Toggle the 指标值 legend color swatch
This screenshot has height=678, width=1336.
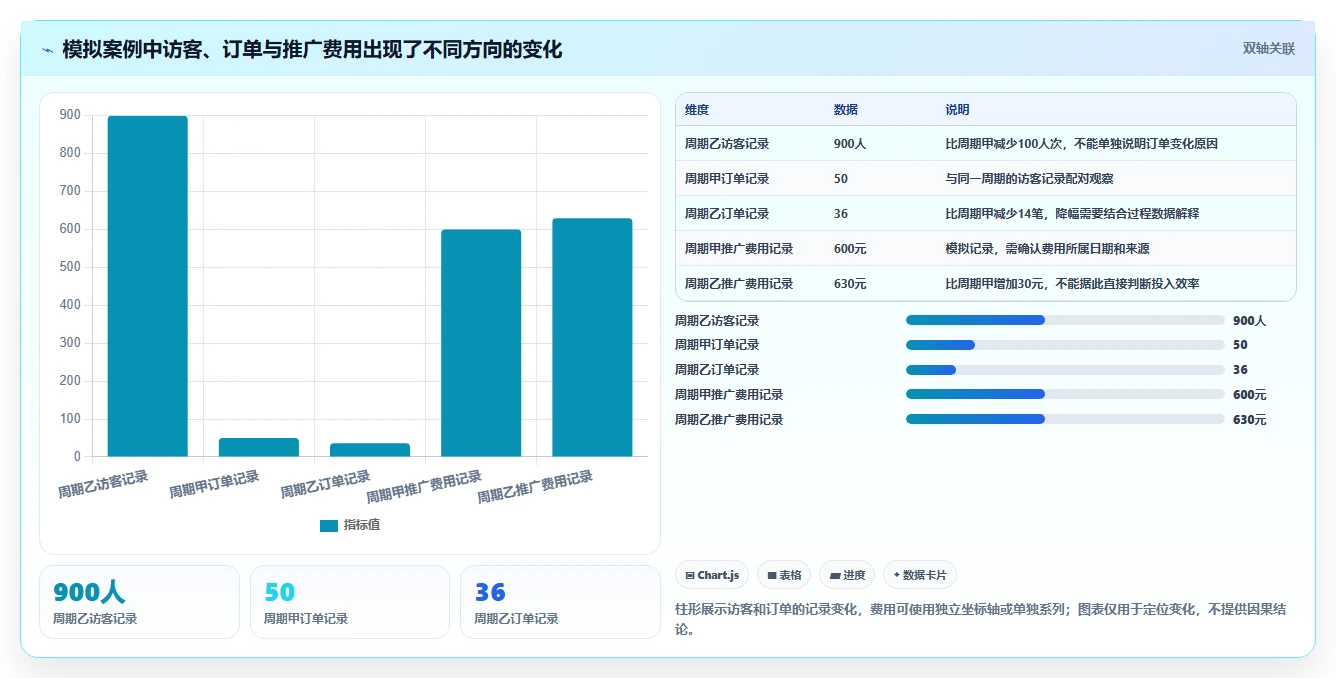click(x=329, y=526)
